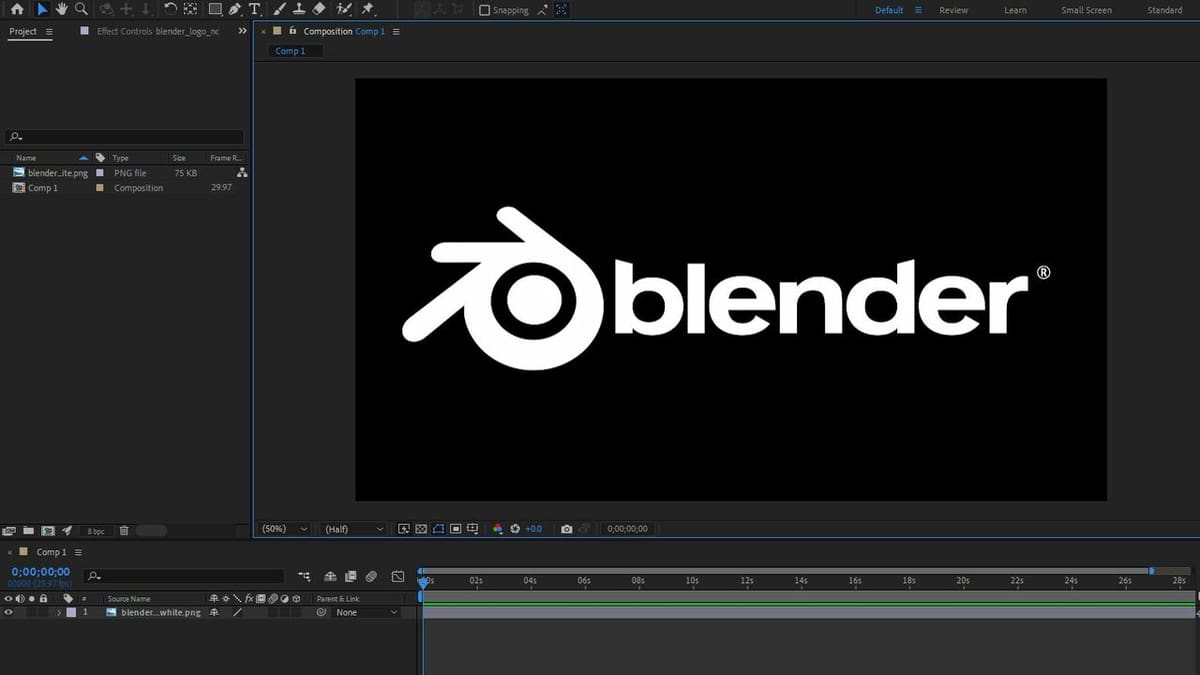Expand the blender white.png layer properties
The width and height of the screenshot is (1200, 675).
tap(59, 612)
